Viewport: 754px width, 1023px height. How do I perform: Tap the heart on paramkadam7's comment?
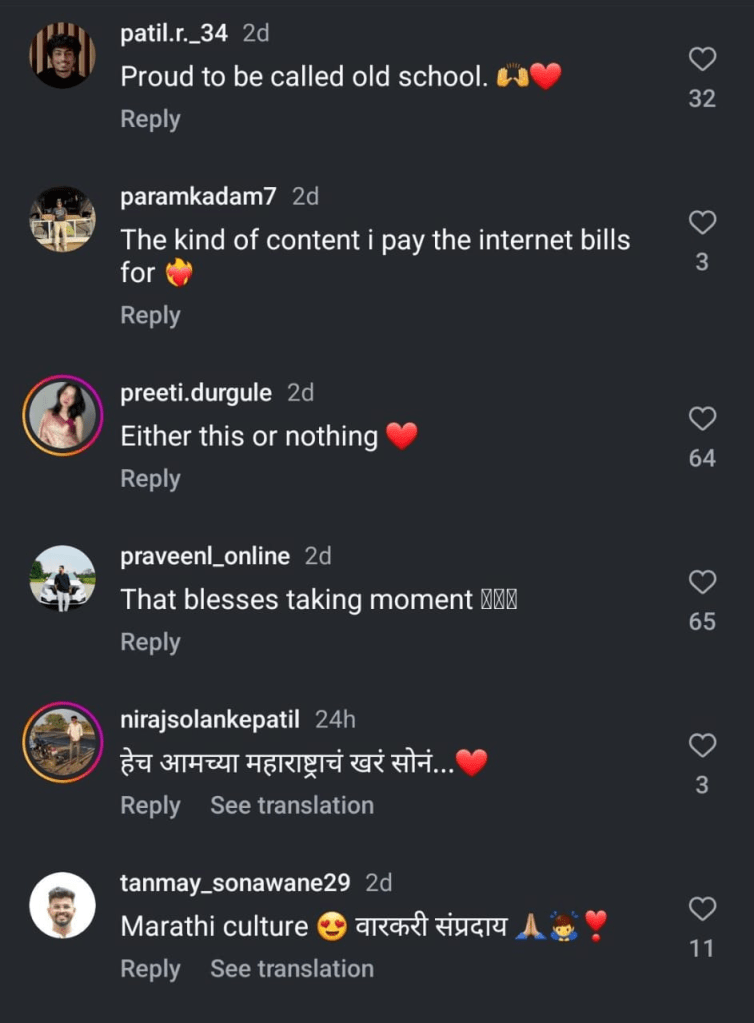(703, 222)
